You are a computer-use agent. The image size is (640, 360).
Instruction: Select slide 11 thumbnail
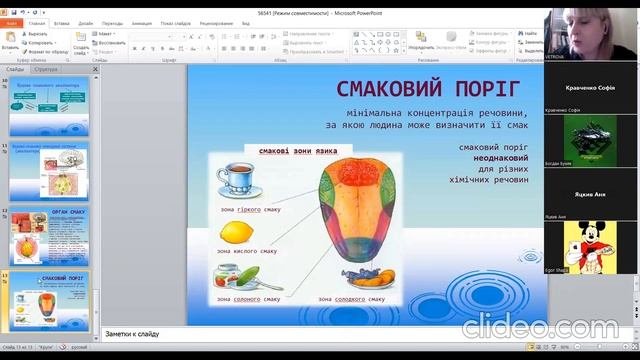pyautogui.click(x=49, y=171)
